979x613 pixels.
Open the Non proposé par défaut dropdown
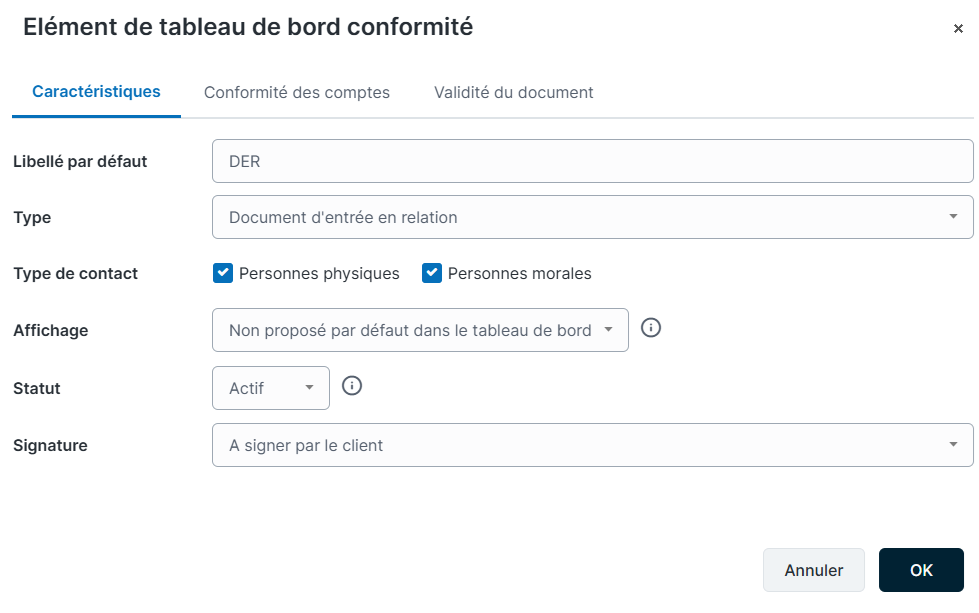(x=420, y=330)
